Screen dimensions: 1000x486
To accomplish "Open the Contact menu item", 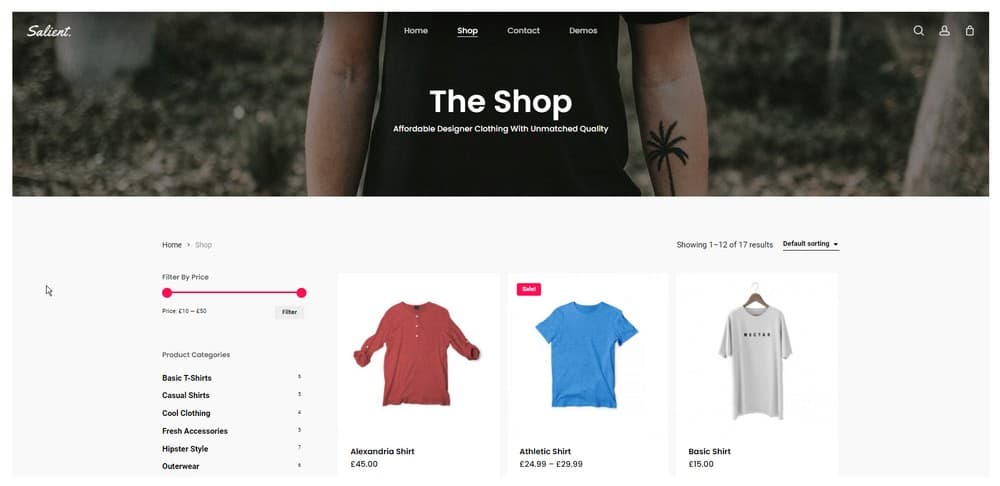I will click(x=523, y=31).
